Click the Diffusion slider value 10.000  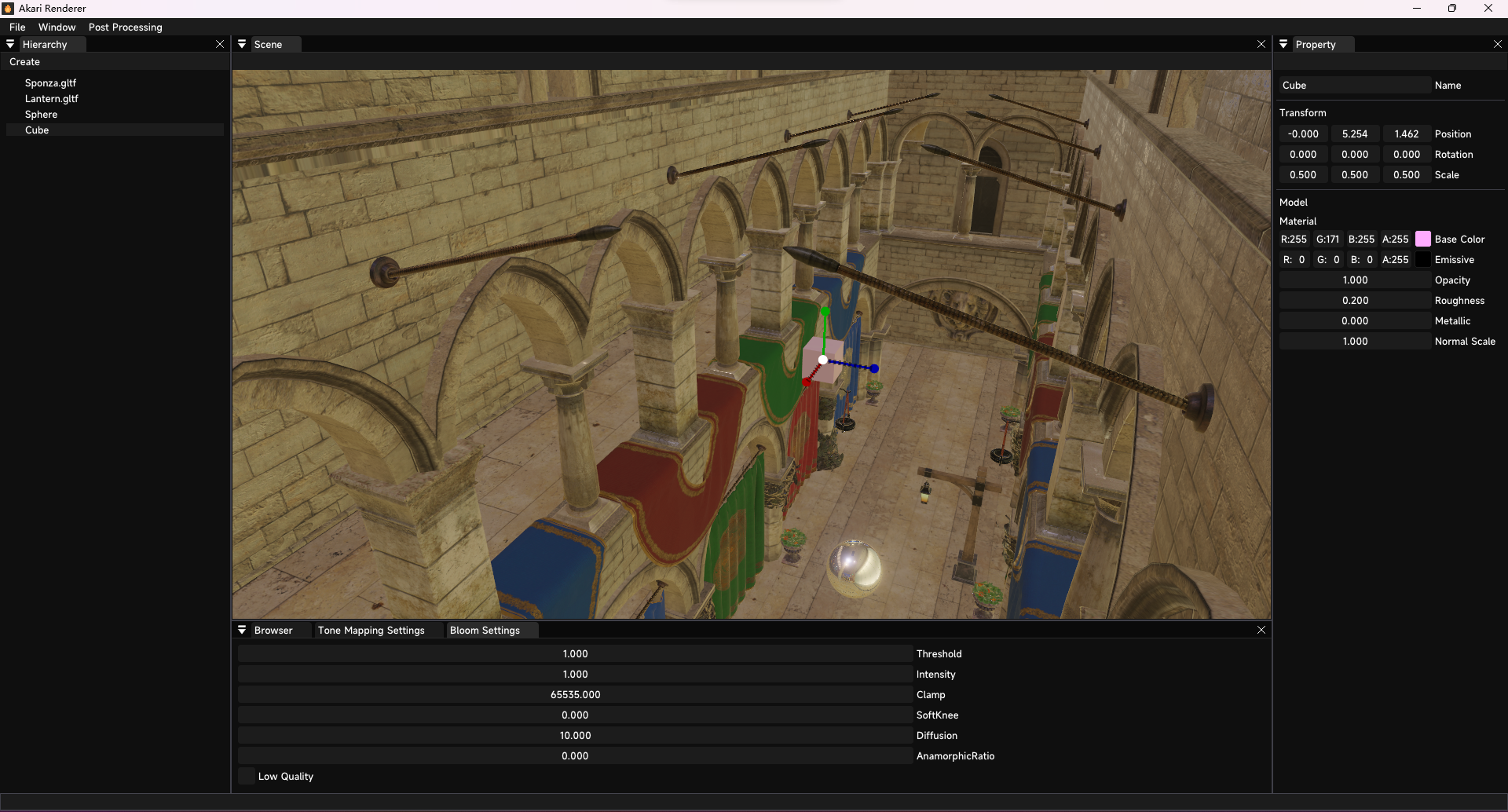pos(575,735)
